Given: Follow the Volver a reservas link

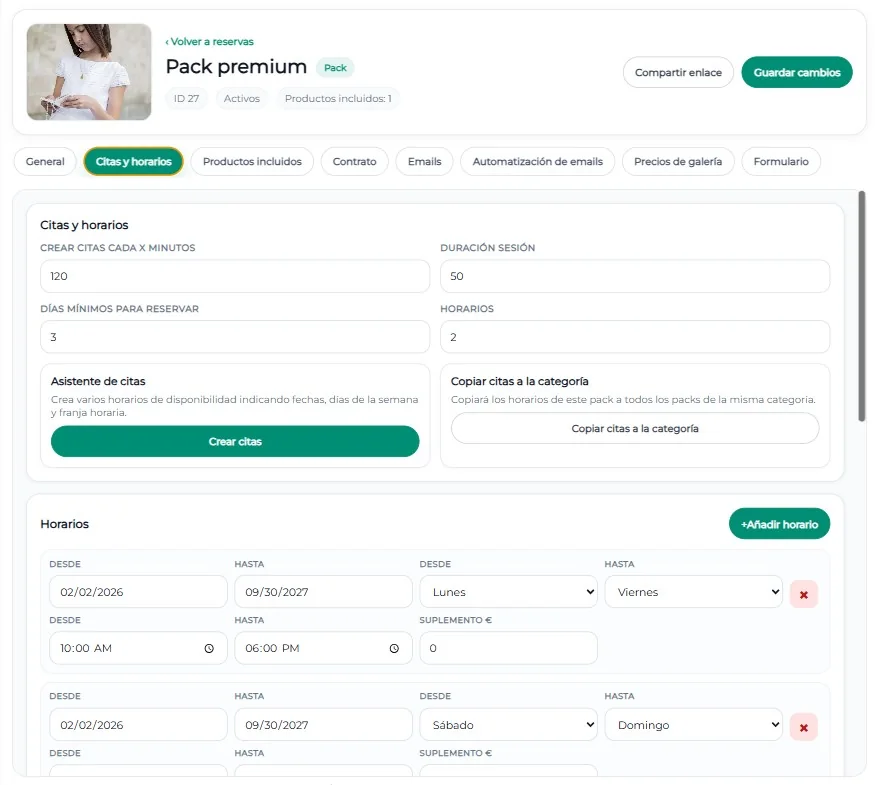Looking at the screenshot, I should pyautogui.click(x=209, y=42).
